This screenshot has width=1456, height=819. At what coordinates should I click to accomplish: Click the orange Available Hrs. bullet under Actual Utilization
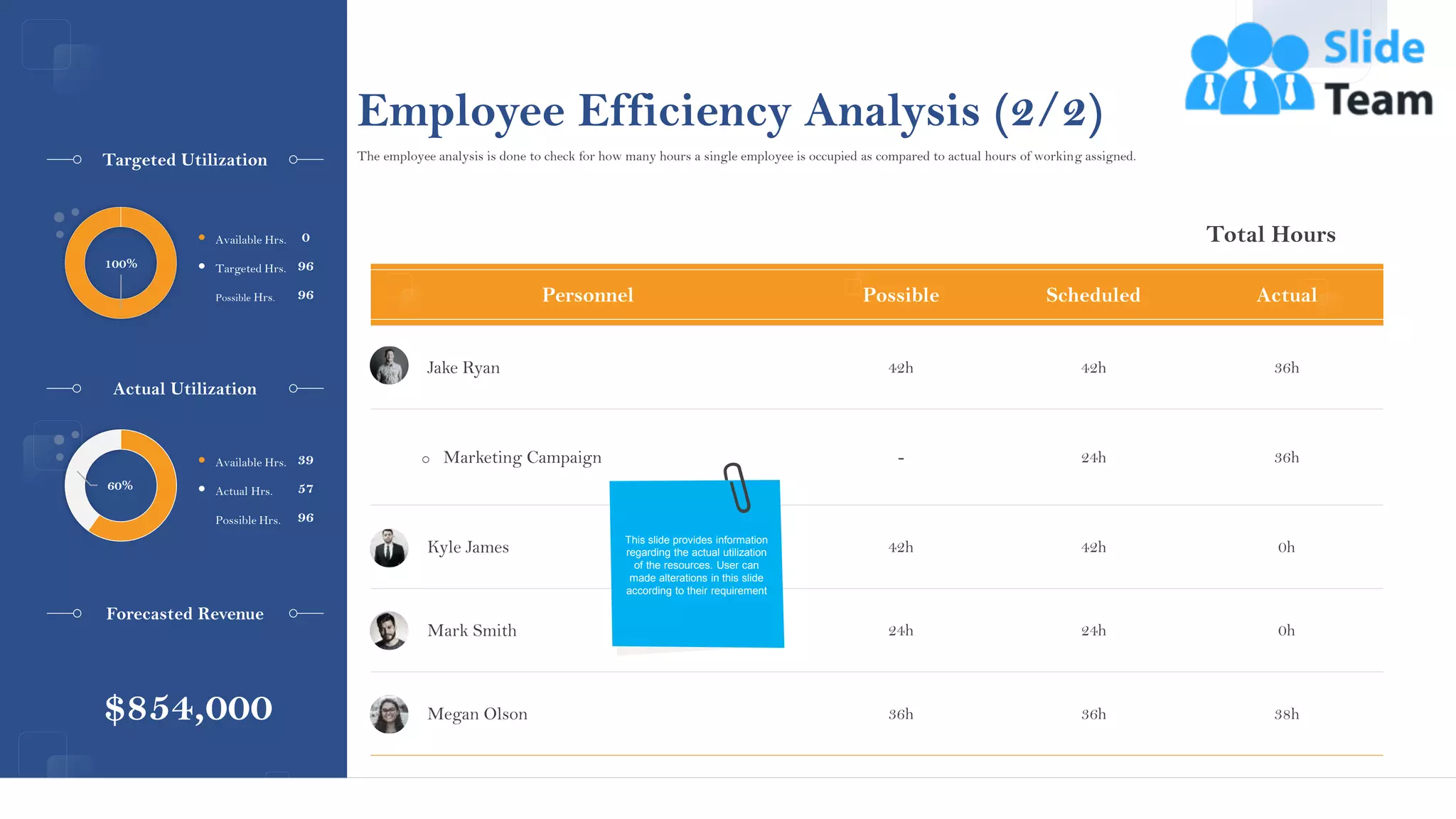(202, 460)
